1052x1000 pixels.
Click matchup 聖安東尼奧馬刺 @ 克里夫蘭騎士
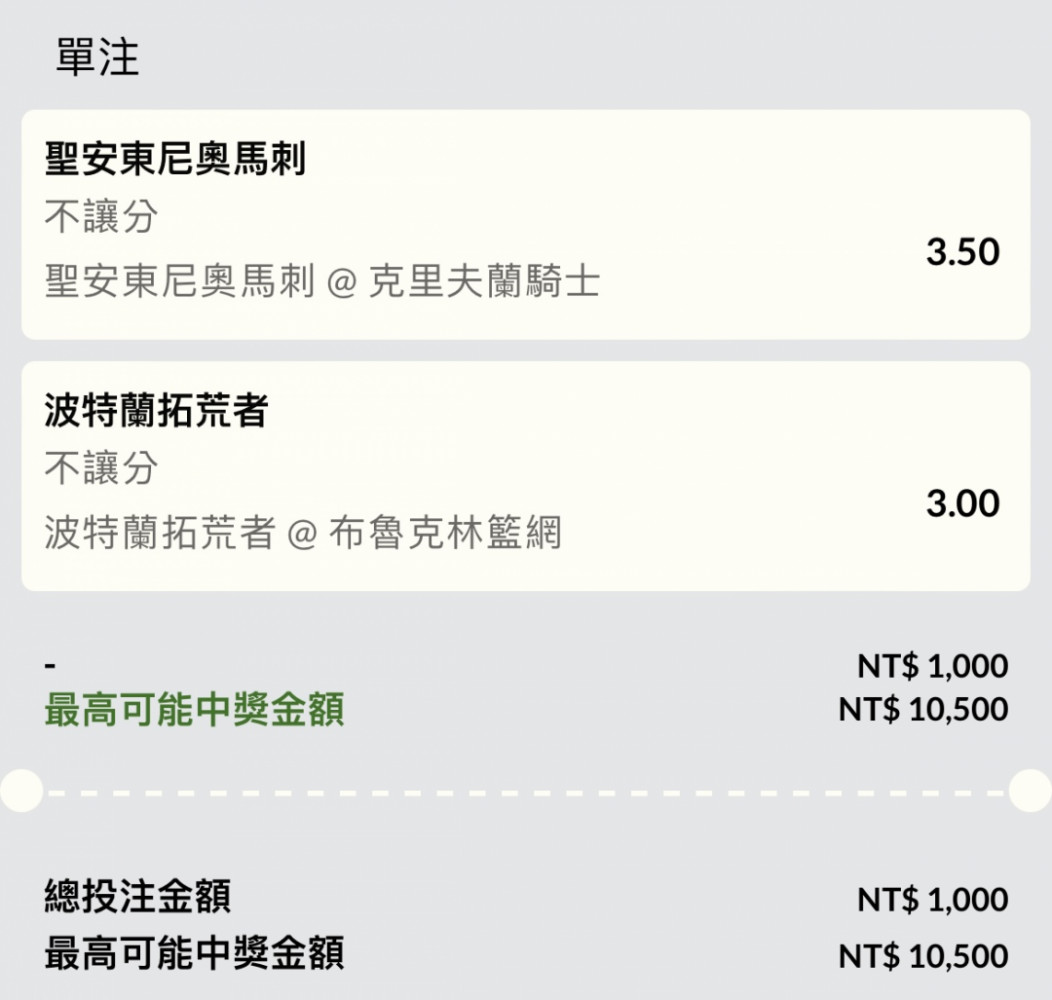[322, 281]
